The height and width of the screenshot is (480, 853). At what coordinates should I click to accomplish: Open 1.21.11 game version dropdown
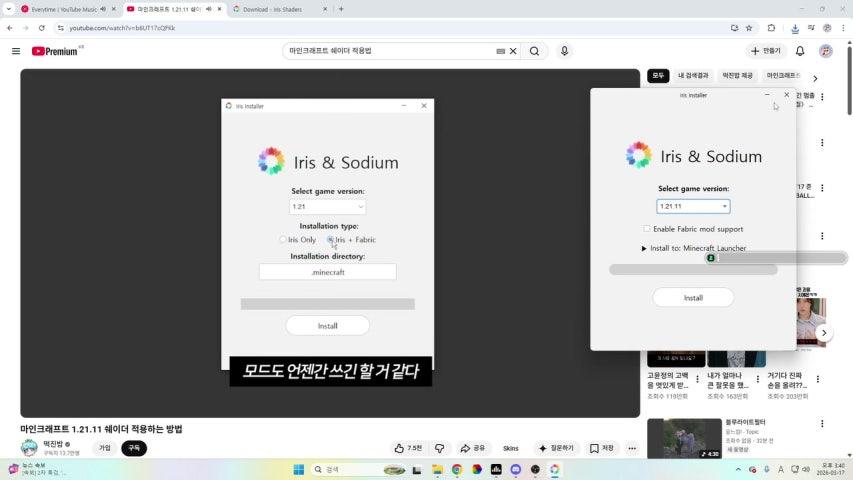(x=693, y=206)
